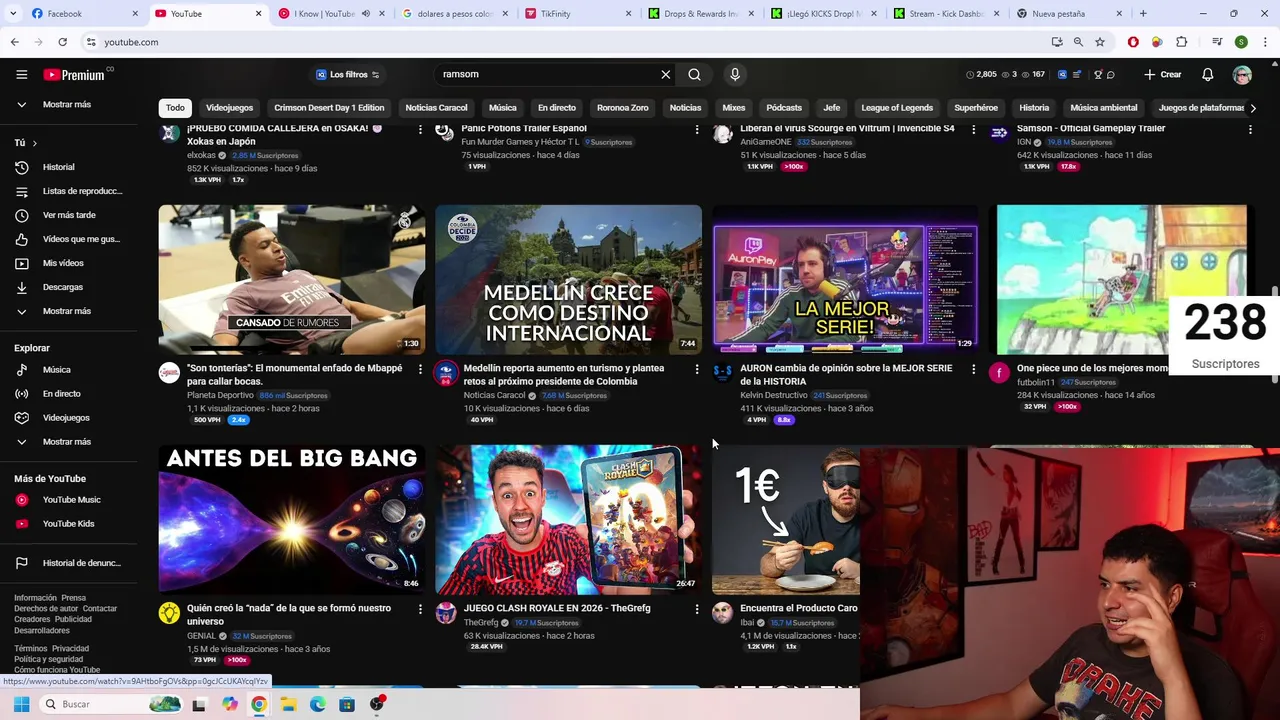
Task: Select the Crimson Desert Day 1 Edition chip
Action: click(329, 107)
